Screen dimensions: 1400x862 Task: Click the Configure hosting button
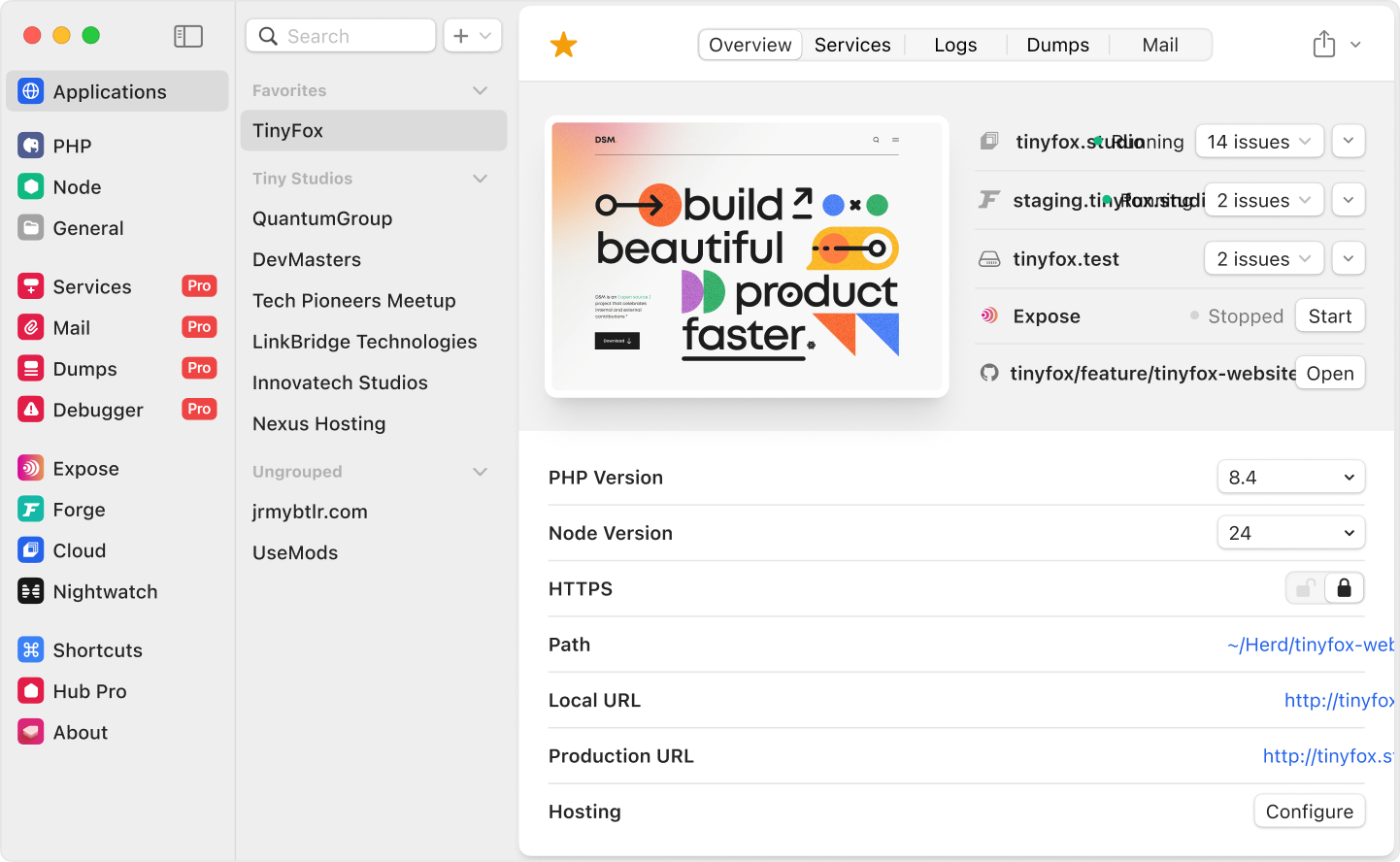[1309, 812]
